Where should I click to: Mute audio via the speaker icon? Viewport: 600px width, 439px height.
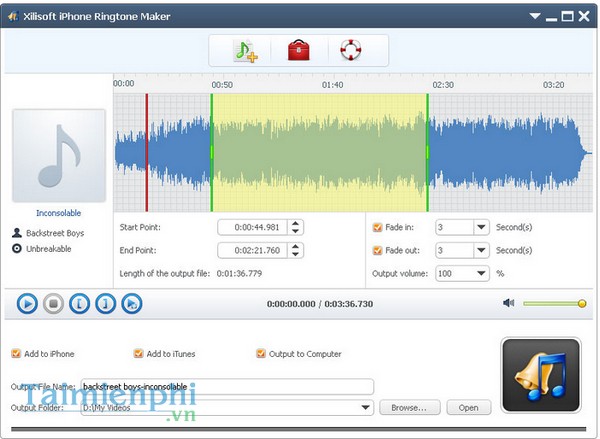[x=509, y=303]
